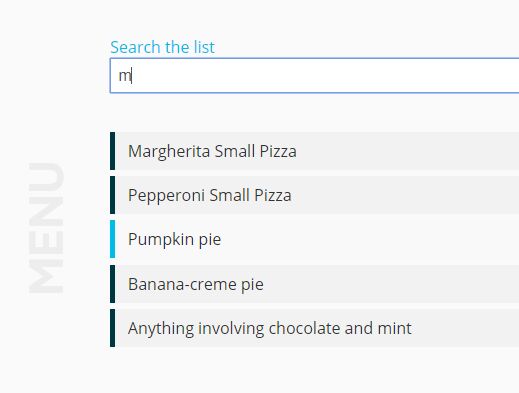Click dark accent bar beside Banana-creme pie

pos(113,284)
